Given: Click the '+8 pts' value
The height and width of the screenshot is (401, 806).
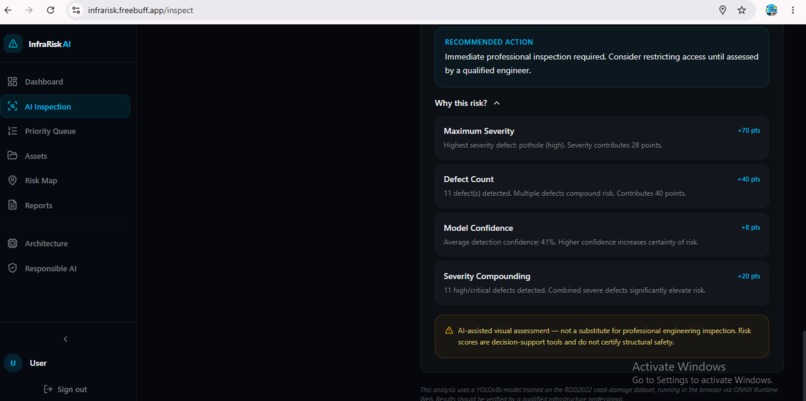Looking at the screenshot, I should [750, 227].
